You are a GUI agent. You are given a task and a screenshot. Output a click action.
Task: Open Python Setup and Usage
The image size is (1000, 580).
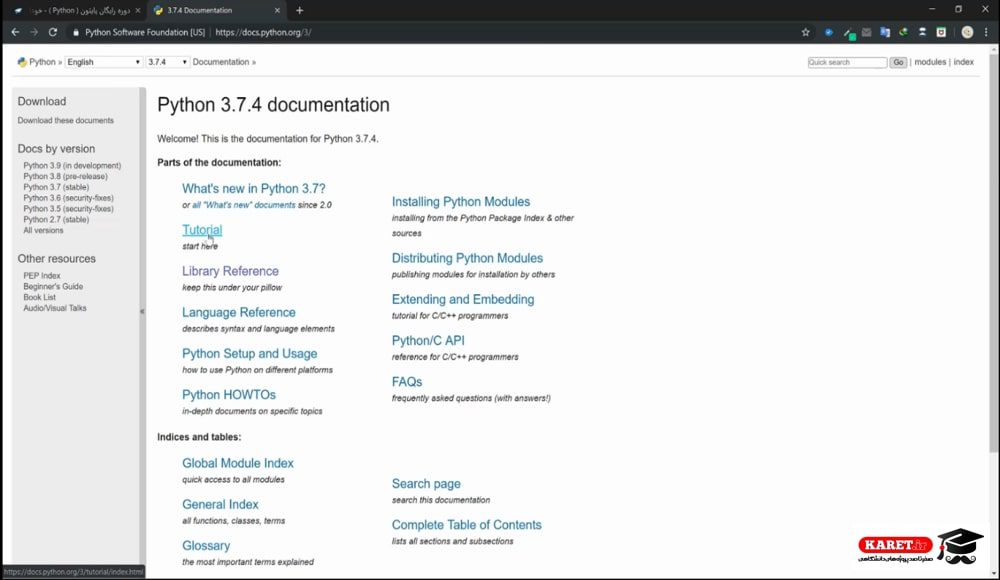click(x=249, y=353)
